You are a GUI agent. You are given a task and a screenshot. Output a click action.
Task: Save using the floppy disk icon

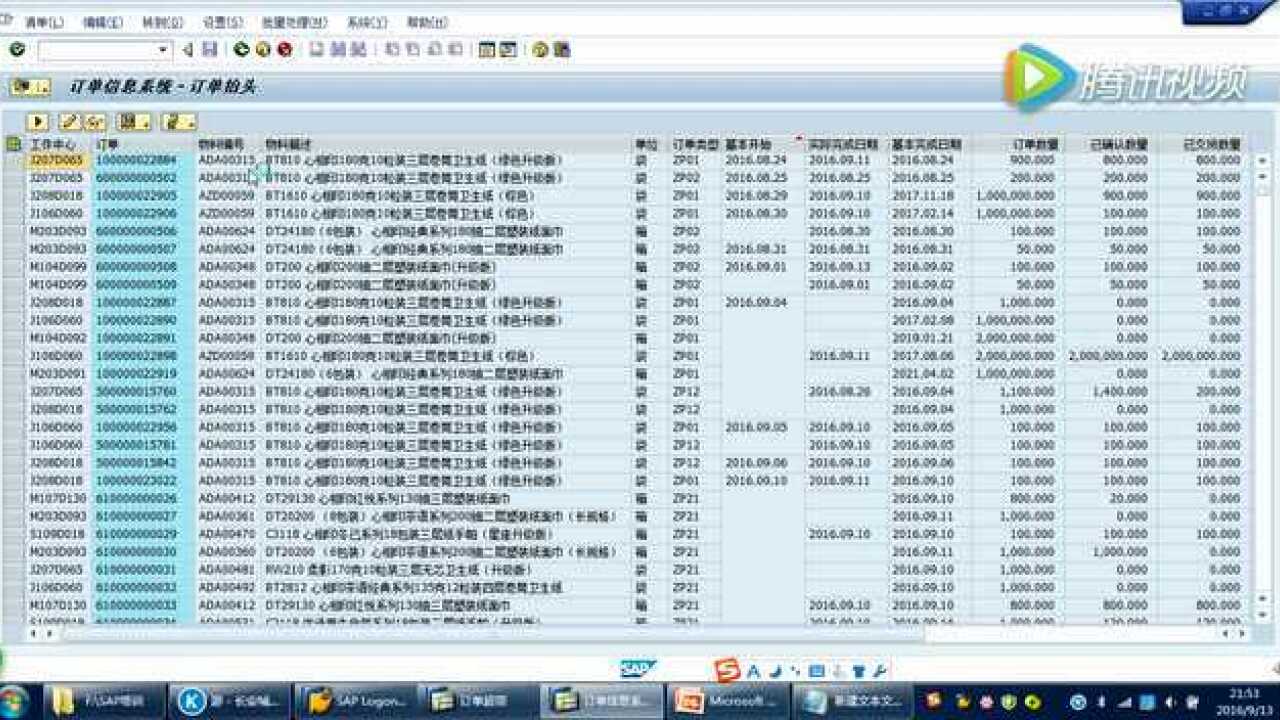point(209,49)
